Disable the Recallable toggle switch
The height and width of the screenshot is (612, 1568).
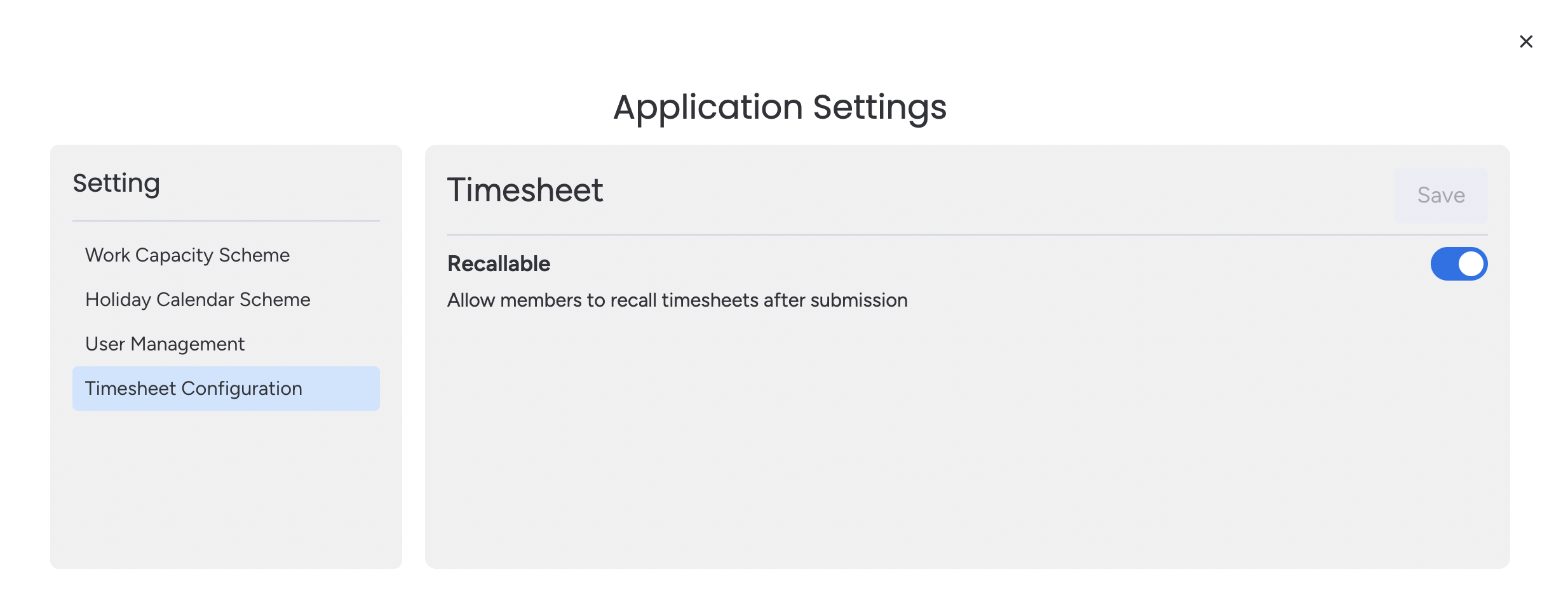1459,264
